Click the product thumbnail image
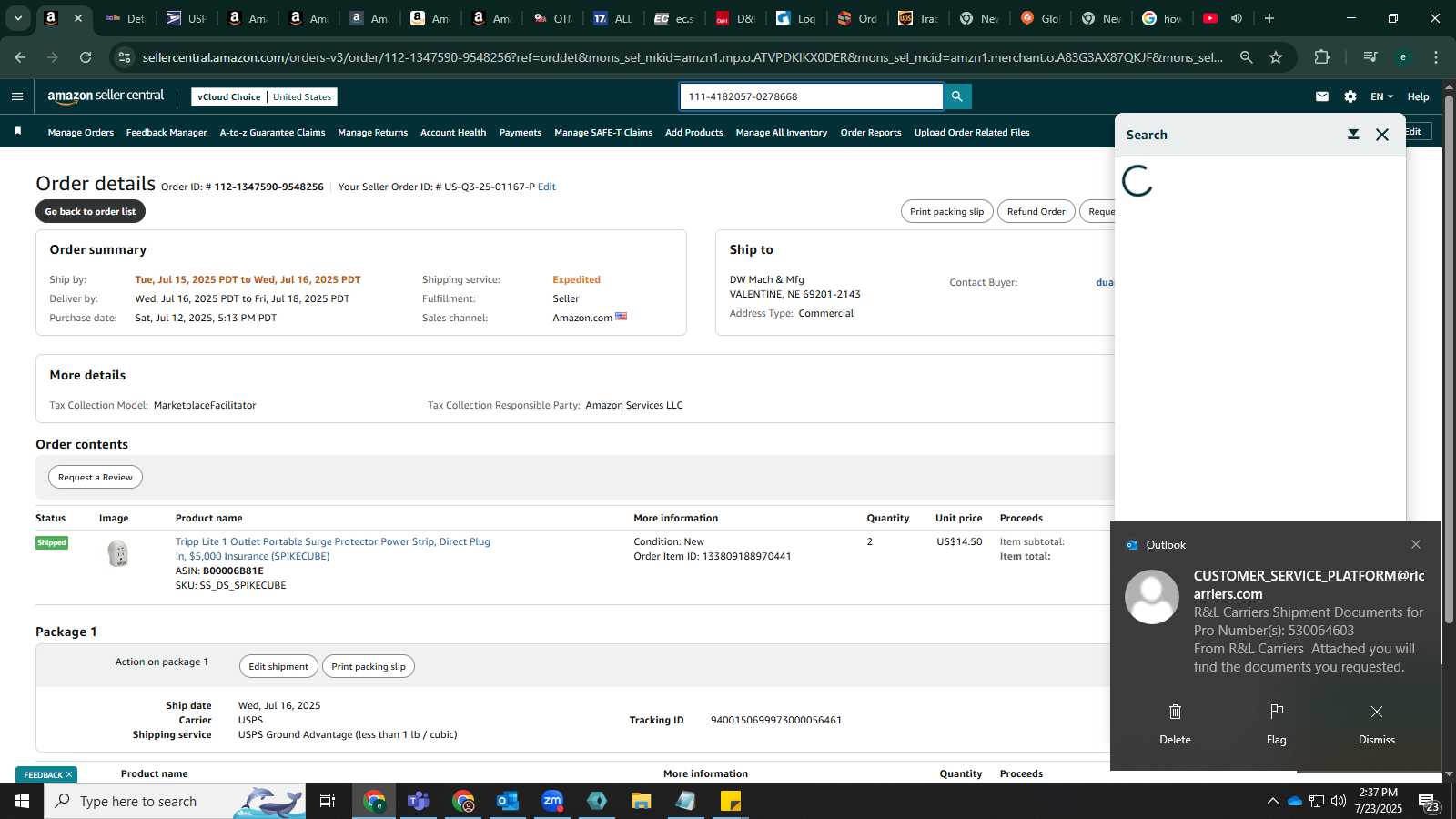The height and width of the screenshot is (819, 1456). tap(118, 553)
